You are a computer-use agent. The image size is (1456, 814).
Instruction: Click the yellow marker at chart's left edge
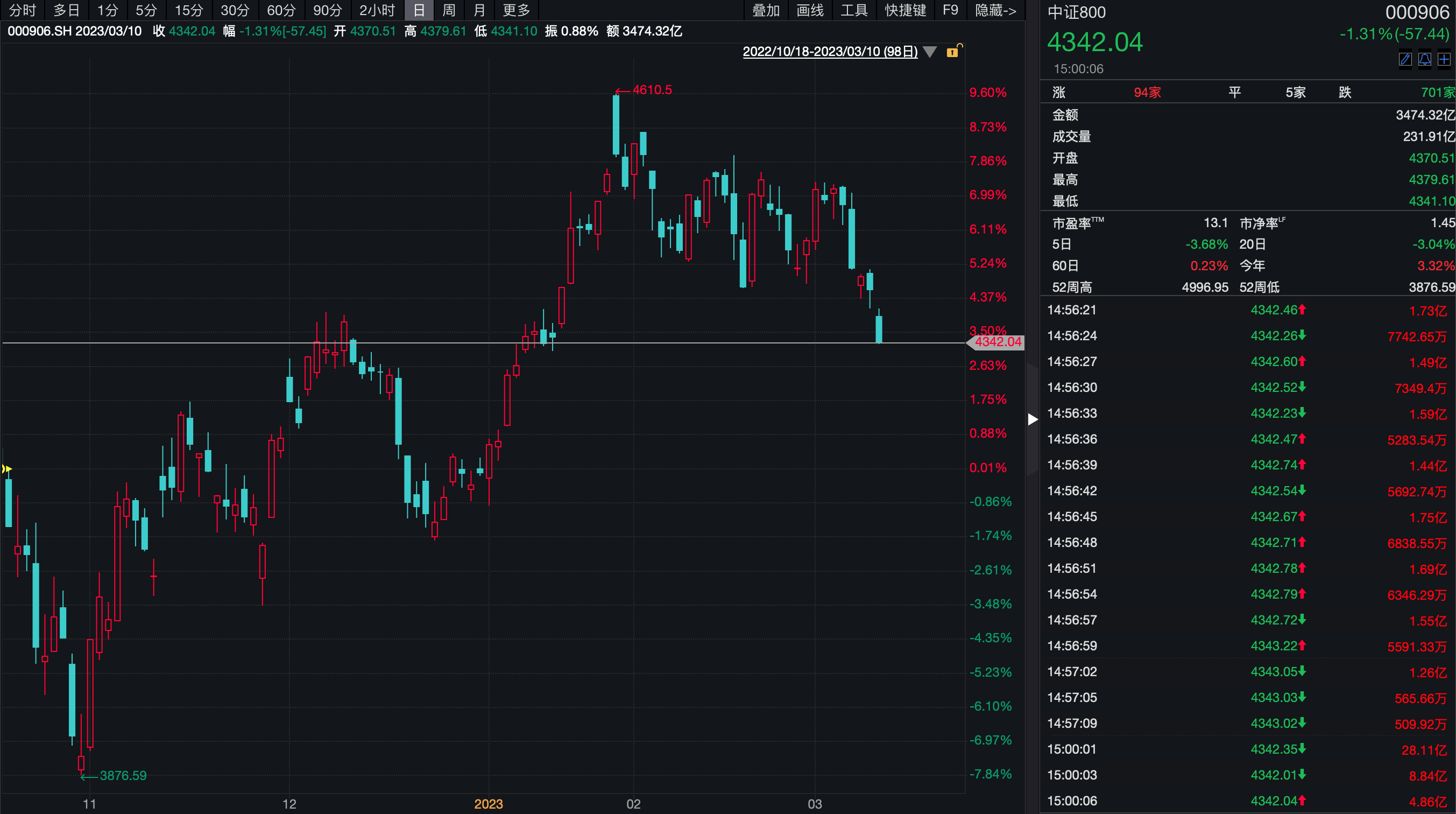tap(6, 468)
